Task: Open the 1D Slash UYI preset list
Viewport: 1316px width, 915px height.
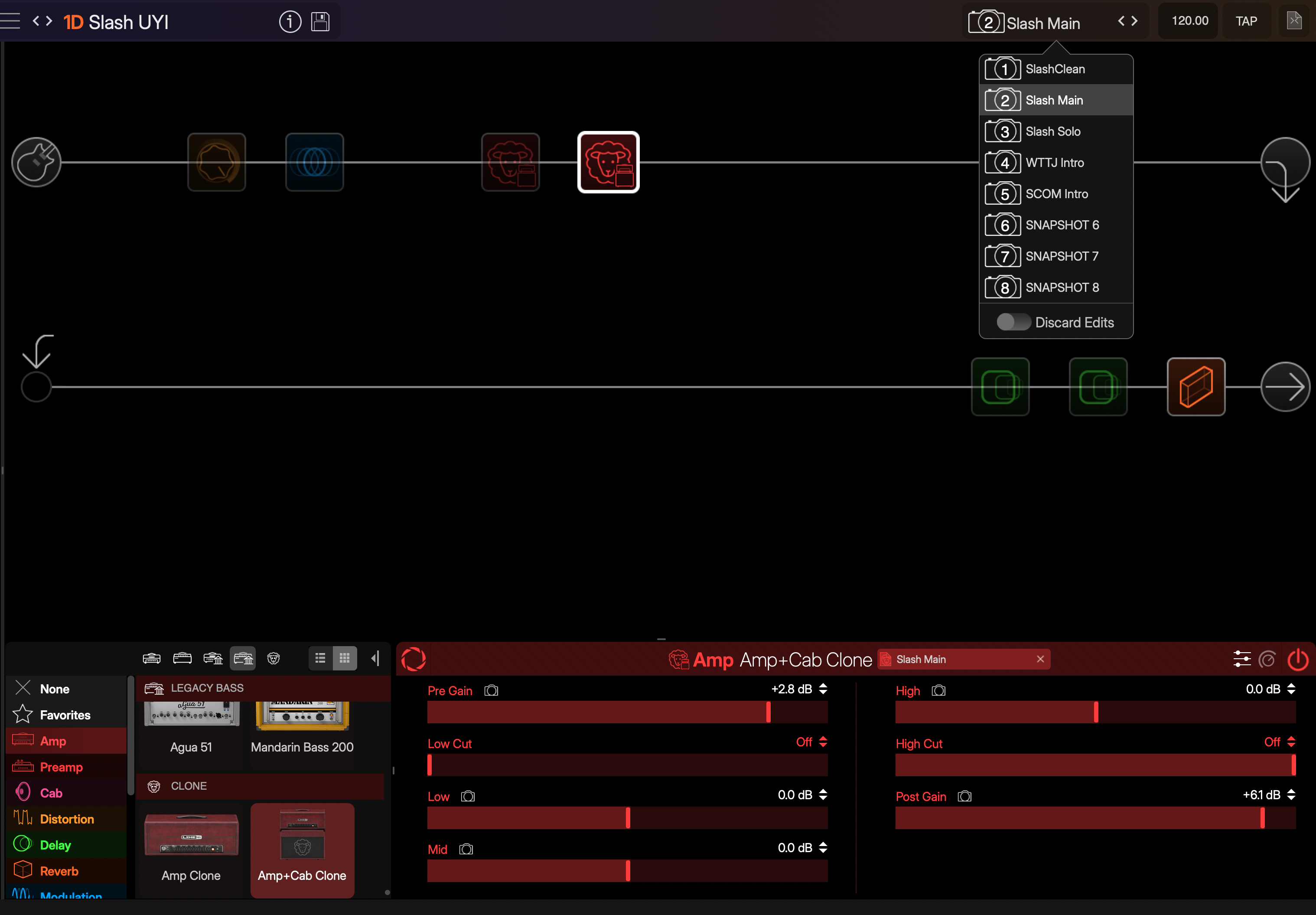Action: click(x=116, y=22)
